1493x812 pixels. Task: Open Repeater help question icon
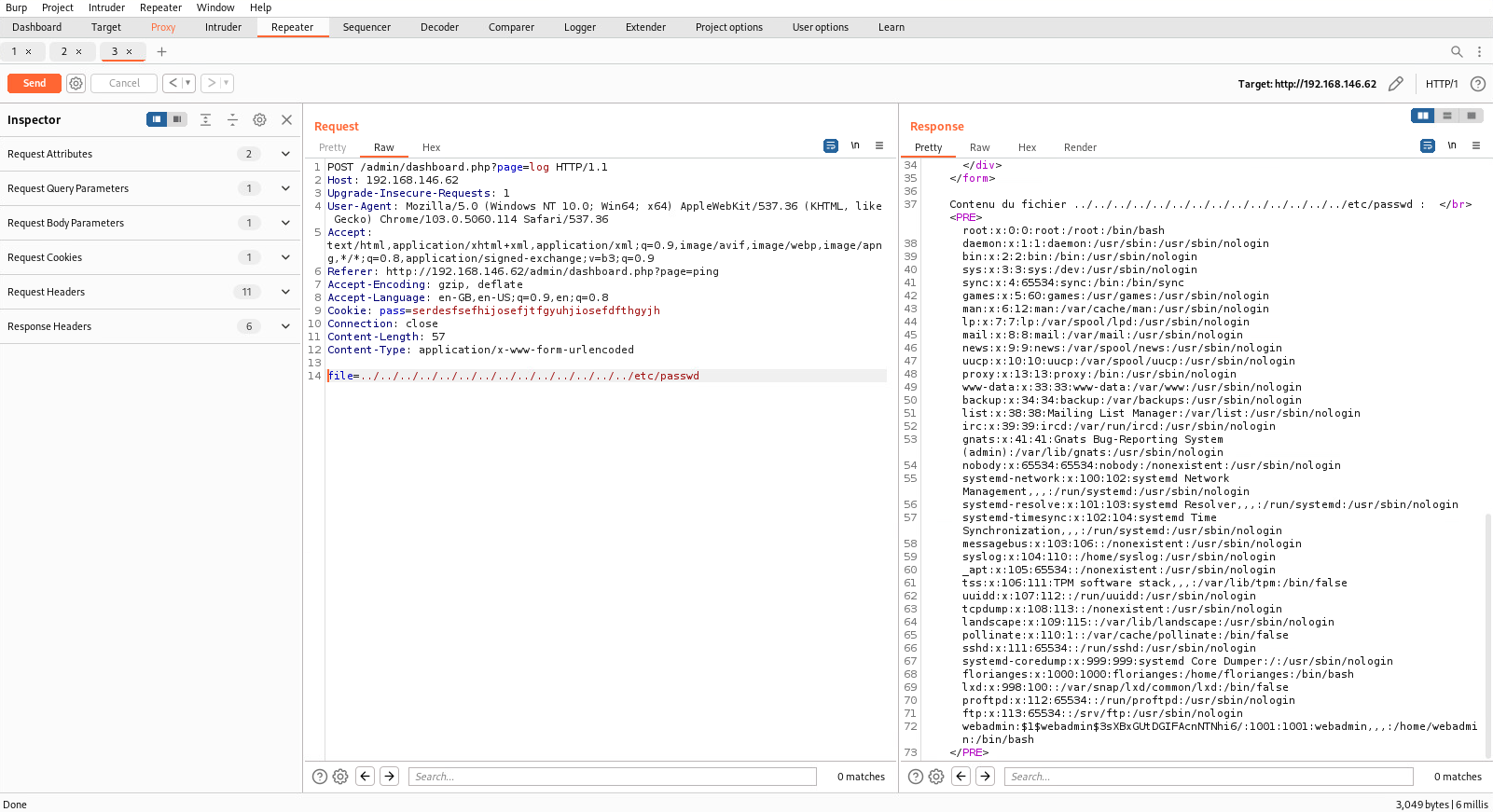pos(1478,84)
